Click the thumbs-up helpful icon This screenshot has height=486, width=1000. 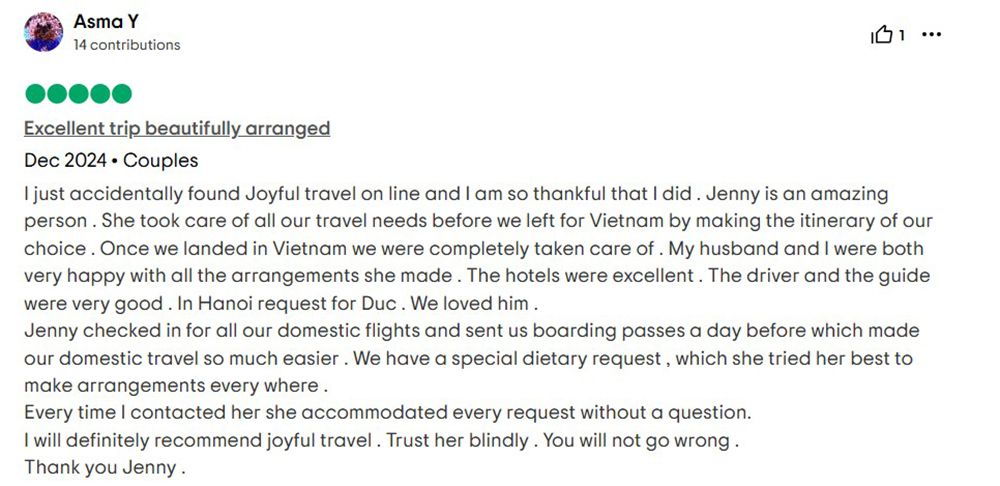(x=882, y=34)
